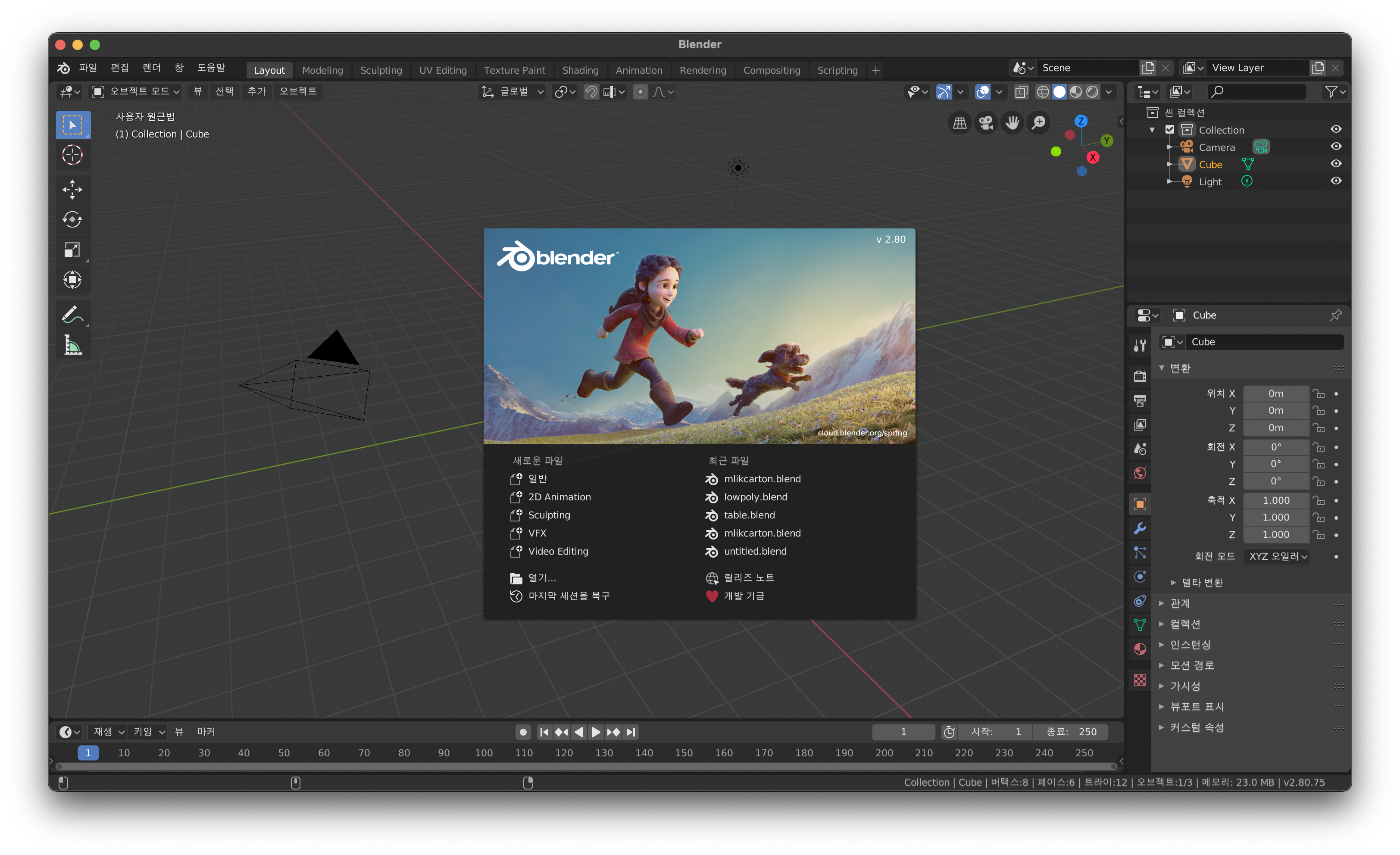
Task: Select the Rotate tool
Action: tap(72, 220)
